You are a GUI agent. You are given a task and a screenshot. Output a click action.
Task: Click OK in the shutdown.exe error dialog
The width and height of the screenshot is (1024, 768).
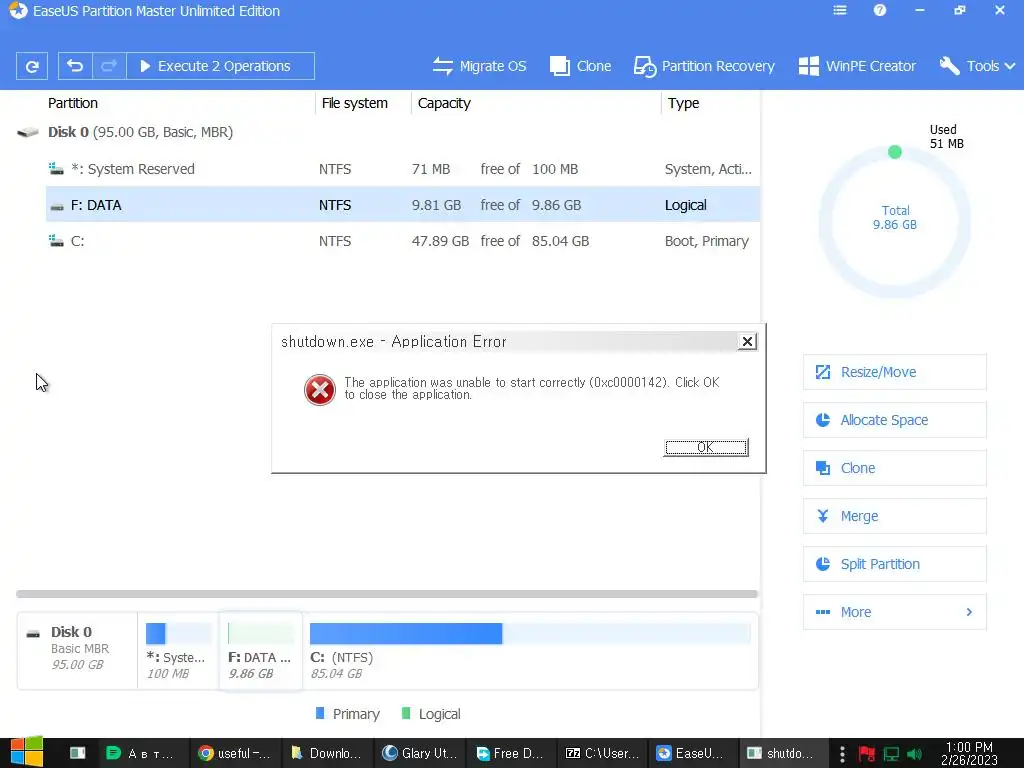coord(705,447)
